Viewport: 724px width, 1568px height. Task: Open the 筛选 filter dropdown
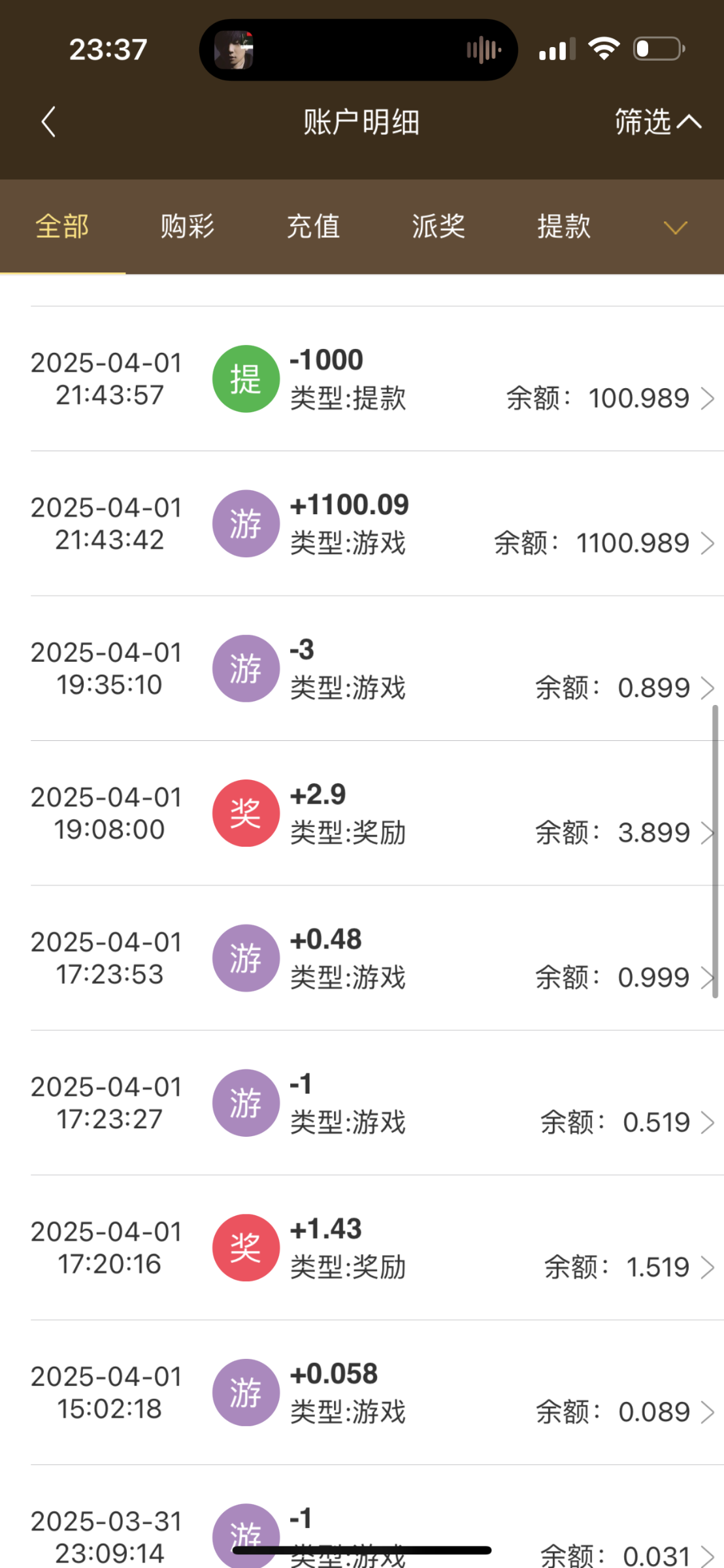click(657, 122)
